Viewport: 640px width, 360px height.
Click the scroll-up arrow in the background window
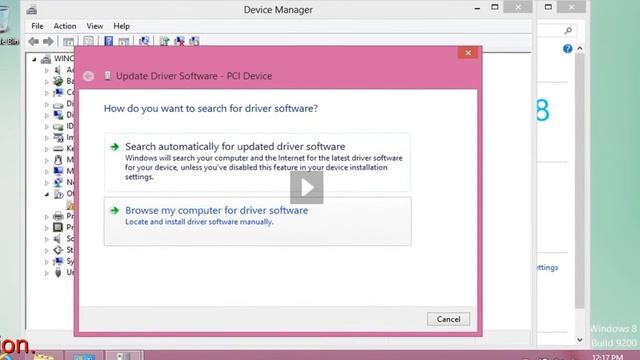click(x=580, y=49)
